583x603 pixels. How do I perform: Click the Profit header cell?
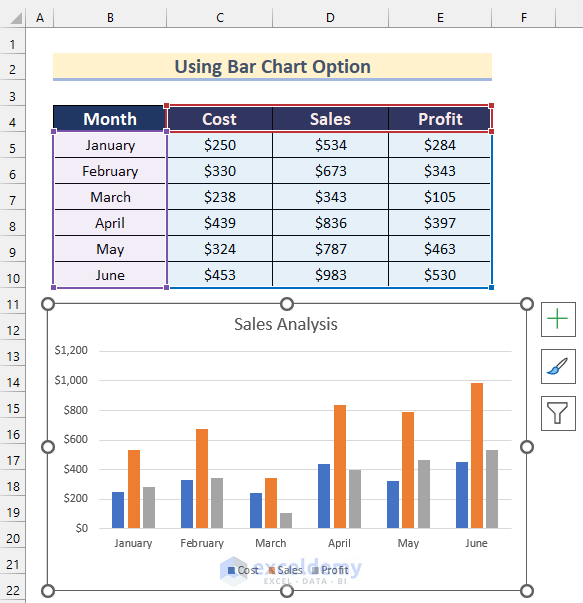(x=440, y=119)
